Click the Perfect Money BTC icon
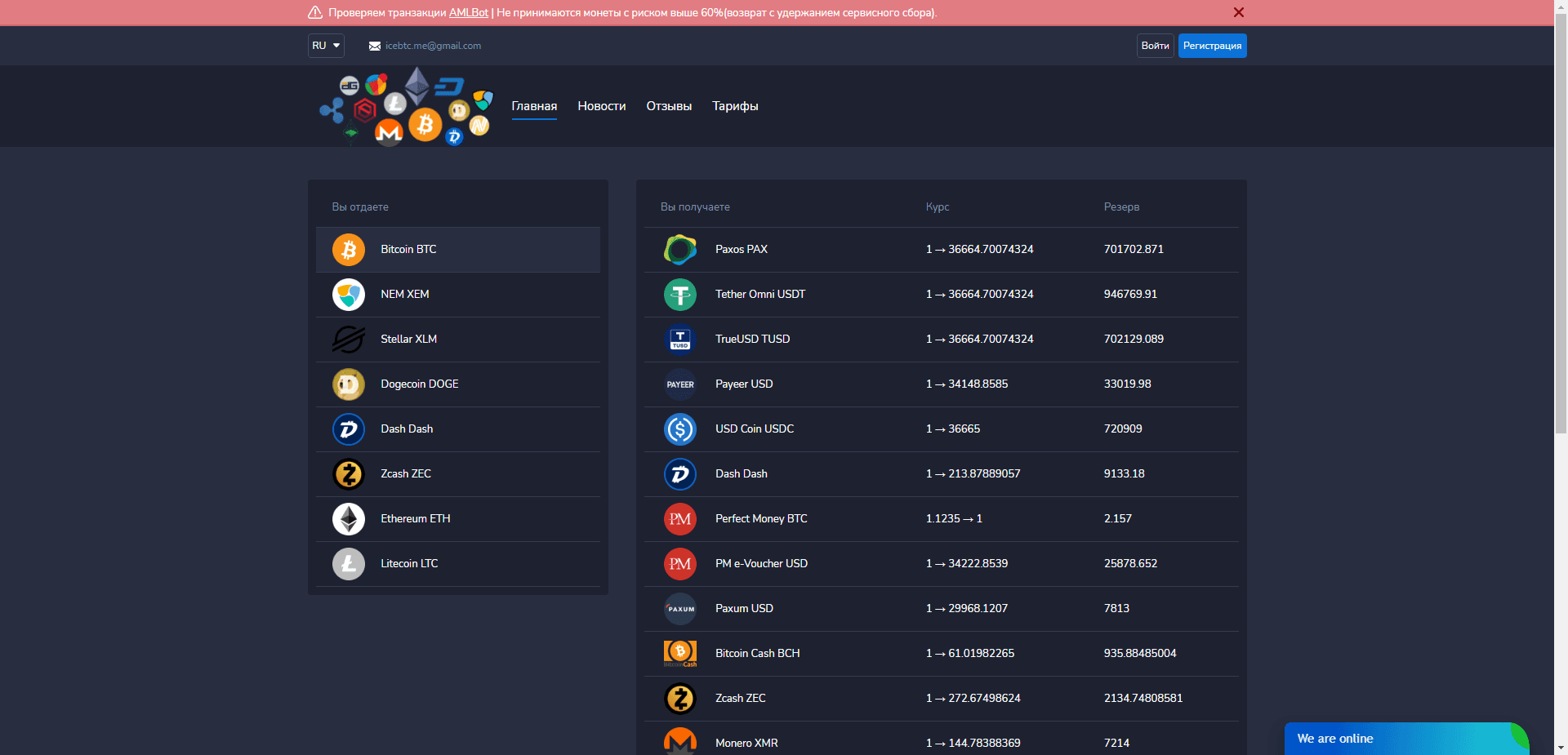 click(679, 518)
